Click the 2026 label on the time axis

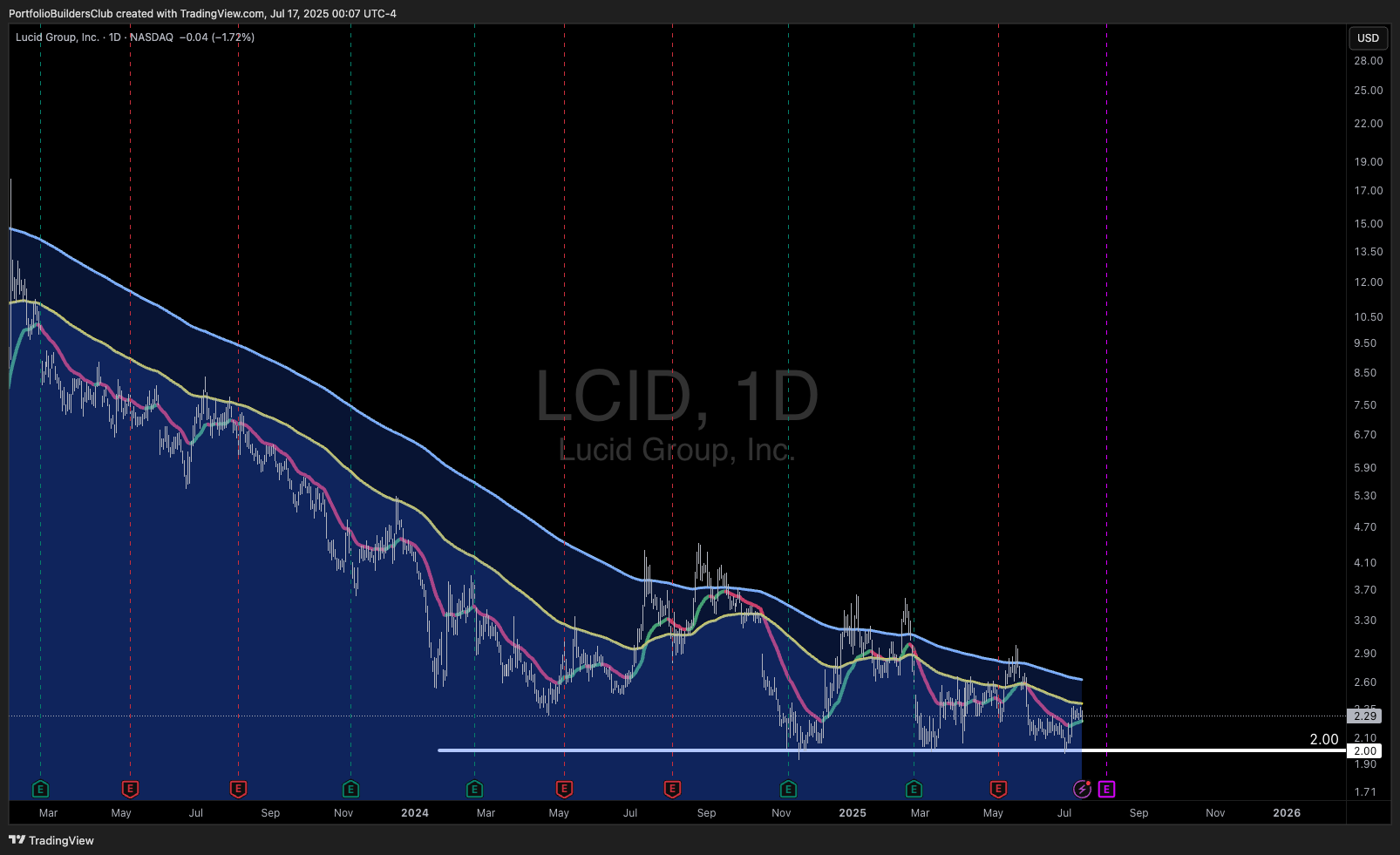pyautogui.click(x=1287, y=813)
